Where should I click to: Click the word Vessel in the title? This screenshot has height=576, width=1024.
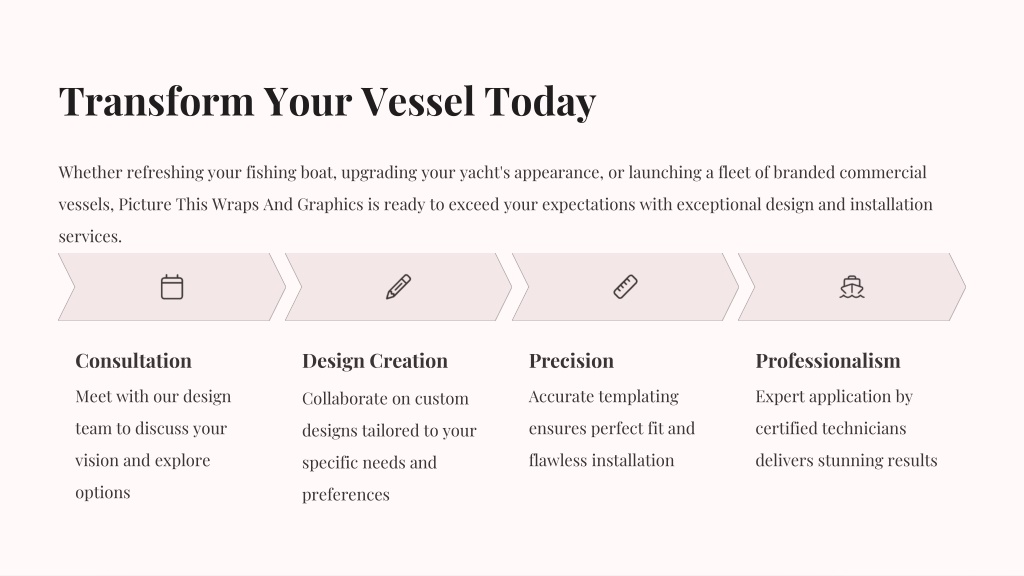(418, 102)
